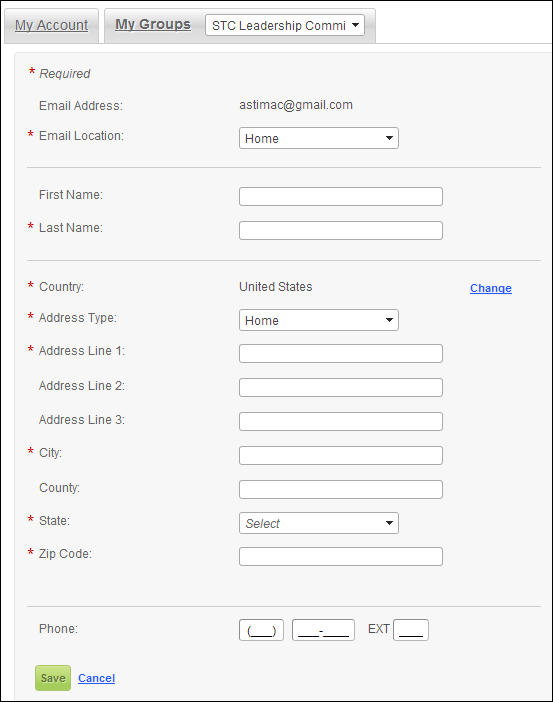The image size is (553, 702).
Task: Switch to the My Groups tab
Action: pyautogui.click(x=153, y=25)
